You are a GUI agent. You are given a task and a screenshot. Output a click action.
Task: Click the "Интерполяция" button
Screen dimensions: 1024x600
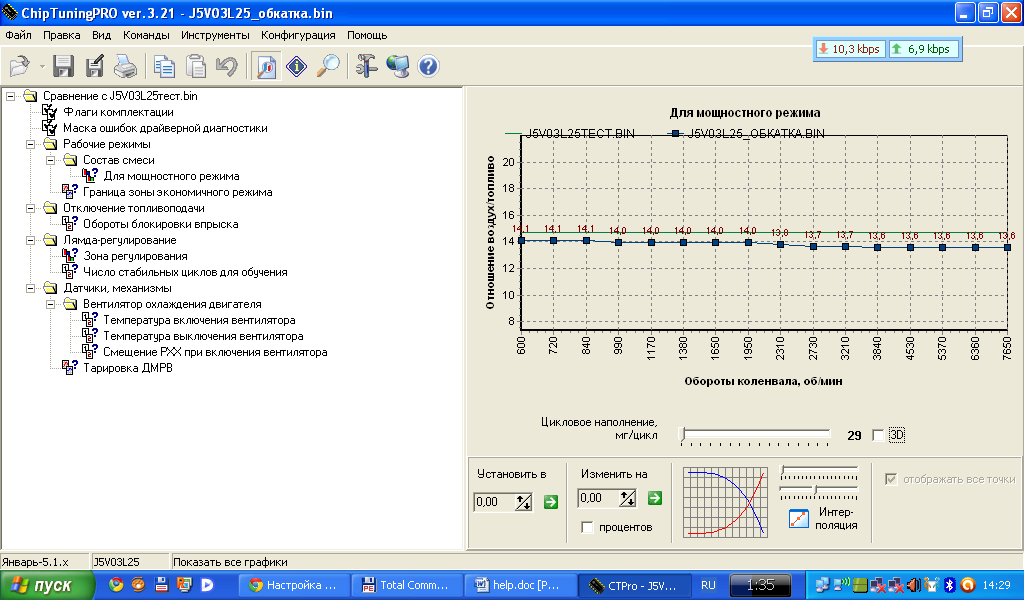click(x=799, y=518)
